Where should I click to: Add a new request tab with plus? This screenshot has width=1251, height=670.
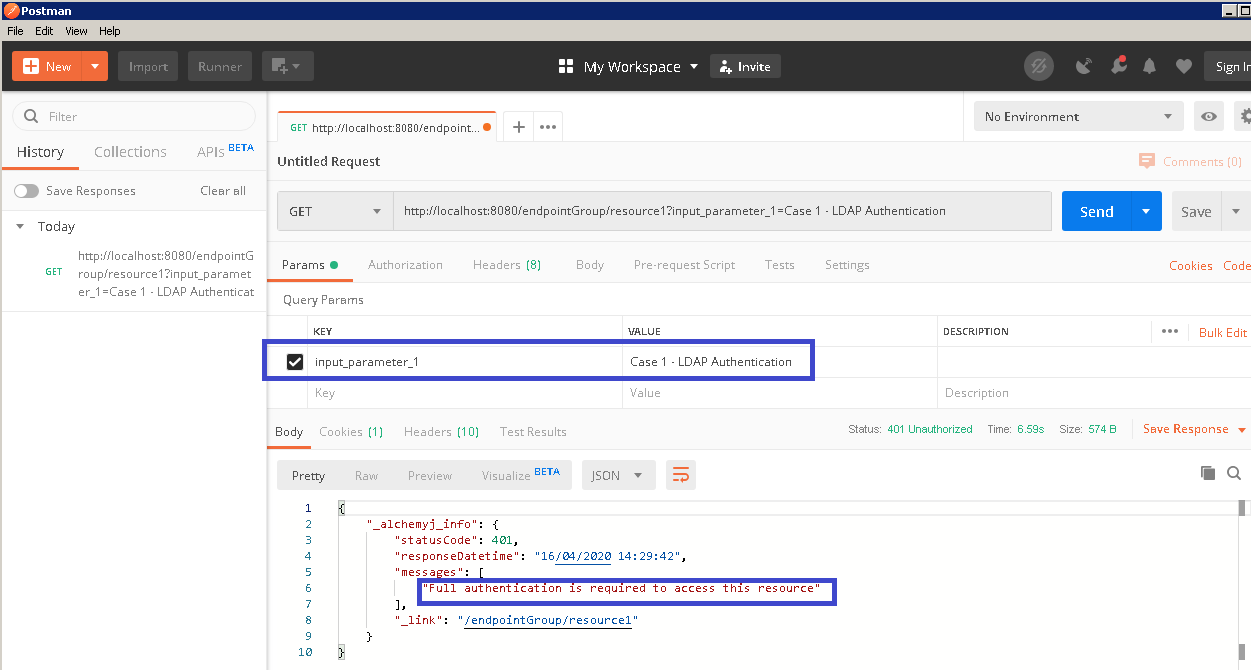518,127
